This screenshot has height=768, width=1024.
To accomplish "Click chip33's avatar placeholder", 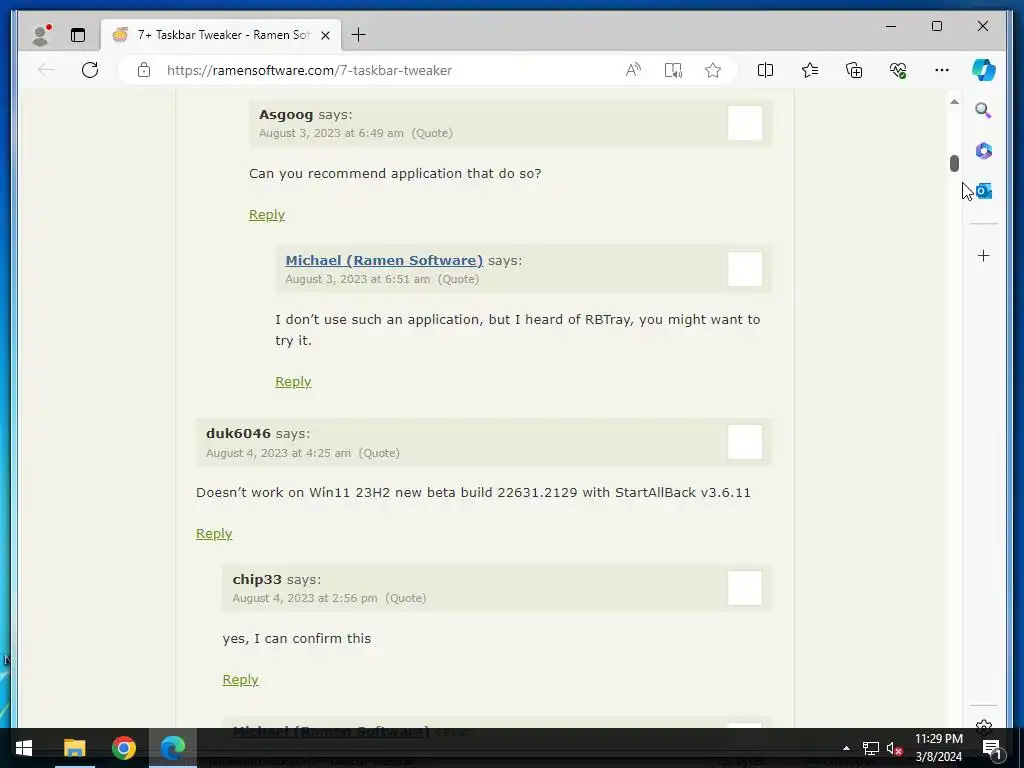I will (745, 588).
